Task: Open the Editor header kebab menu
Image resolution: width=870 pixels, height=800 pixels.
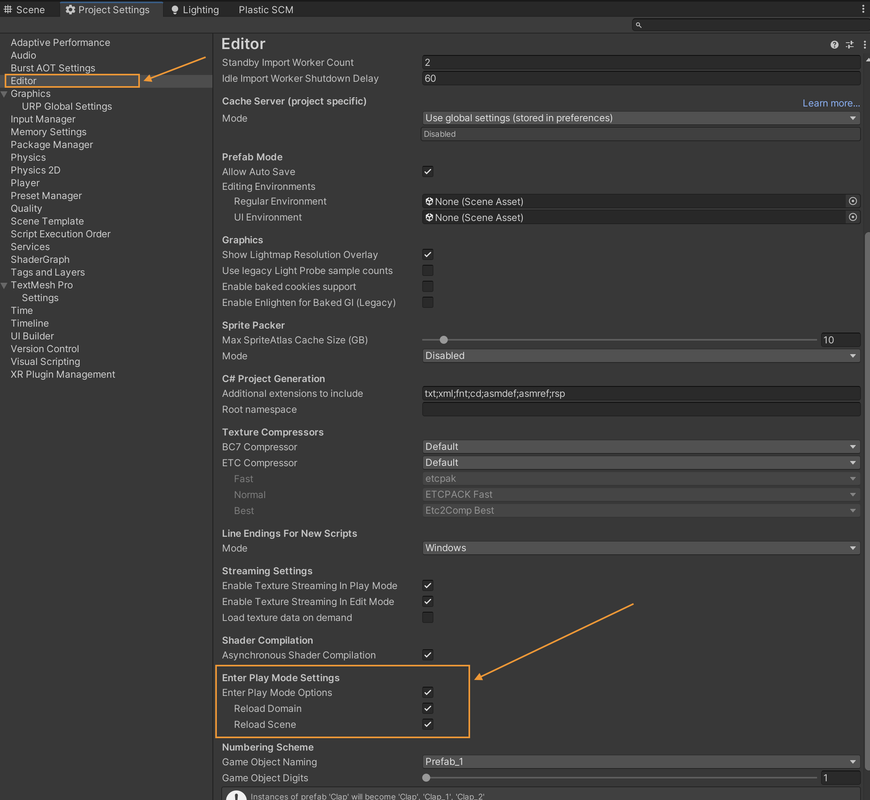Action: pos(864,45)
